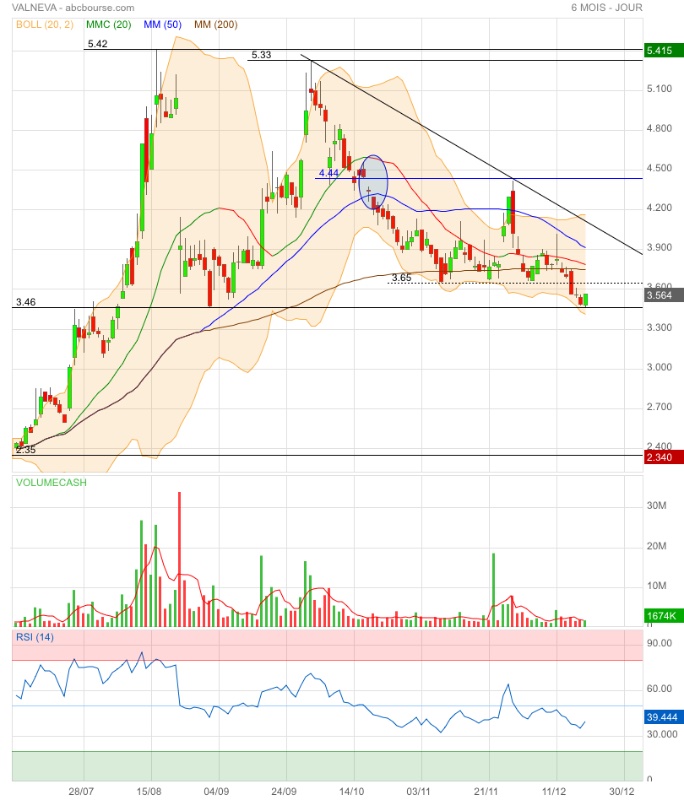Click the 5.42 resistance label
This screenshot has width=684, height=800.
pos(97,44)
